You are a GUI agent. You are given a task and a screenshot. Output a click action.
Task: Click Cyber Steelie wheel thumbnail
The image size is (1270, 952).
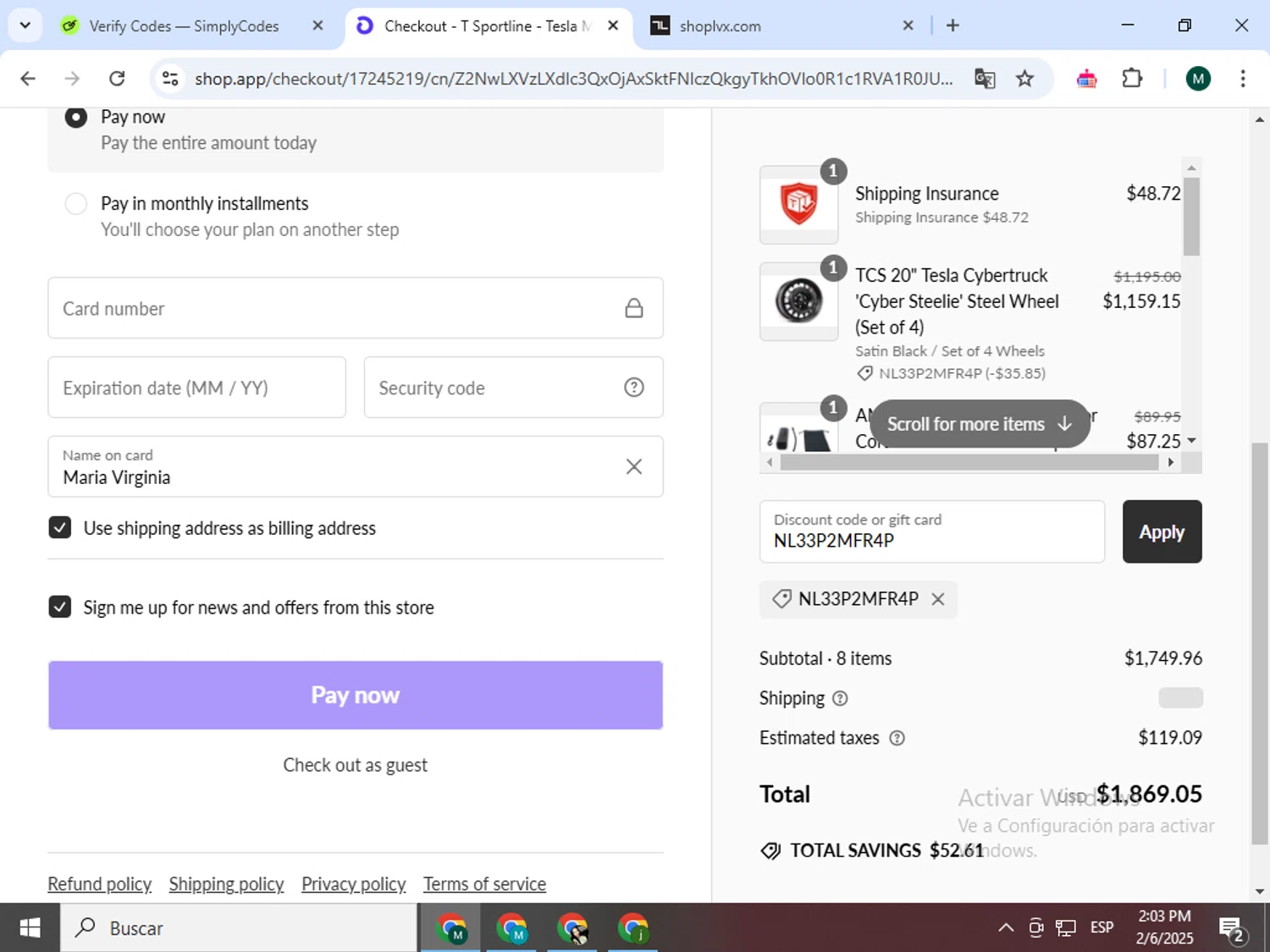click(799, 301)
